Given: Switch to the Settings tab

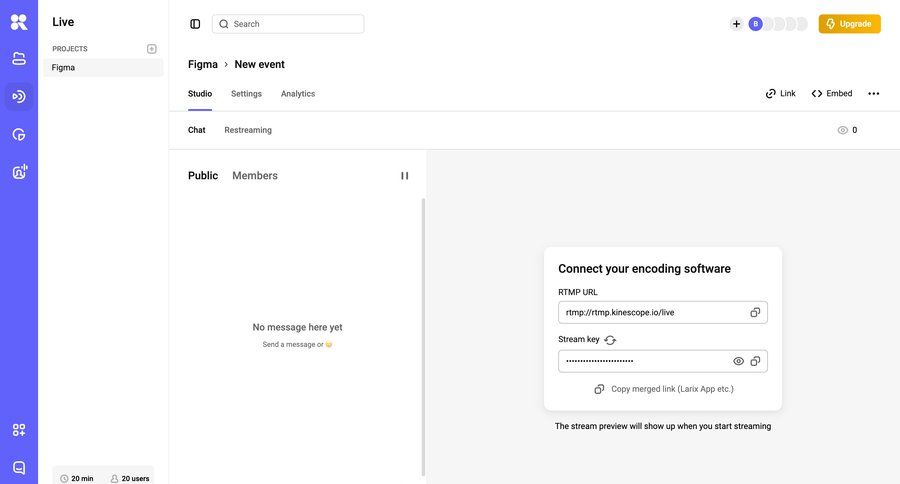Looking at the screenshot, I should pyautogui.click(x=246, y=94).
